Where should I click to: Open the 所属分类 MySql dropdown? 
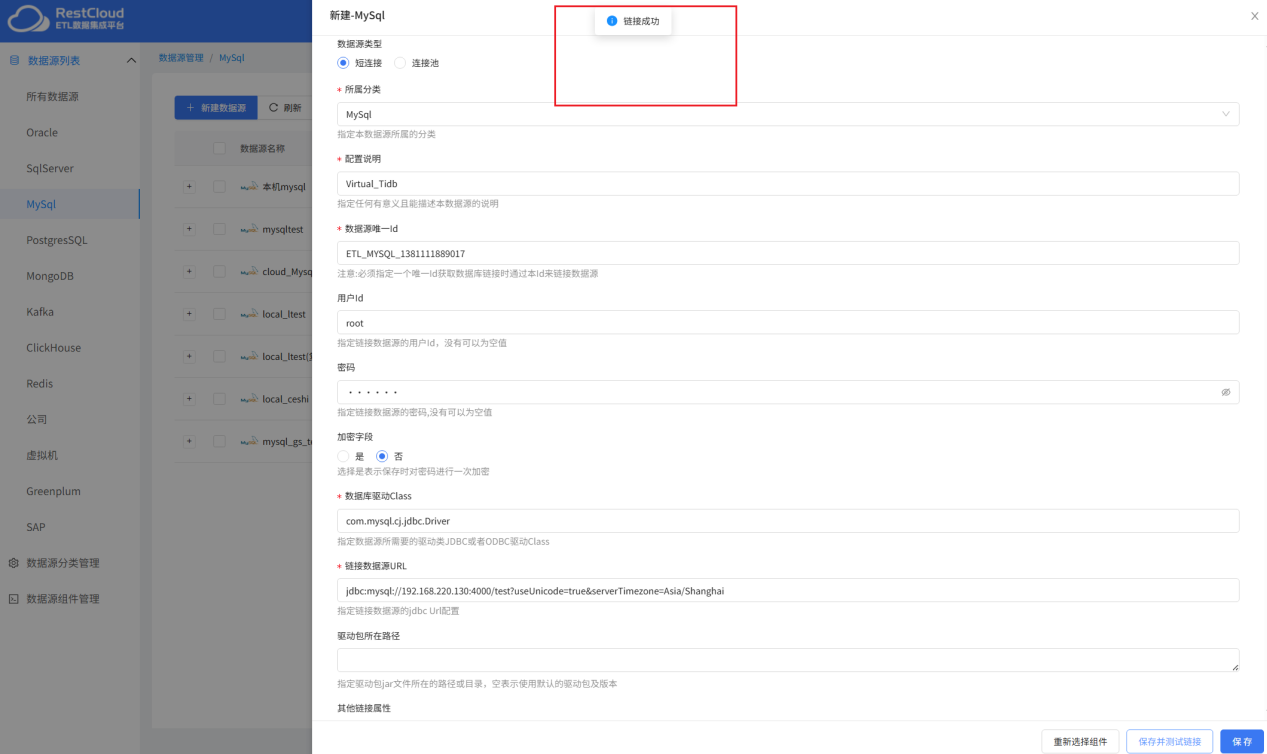pos(788,114)
